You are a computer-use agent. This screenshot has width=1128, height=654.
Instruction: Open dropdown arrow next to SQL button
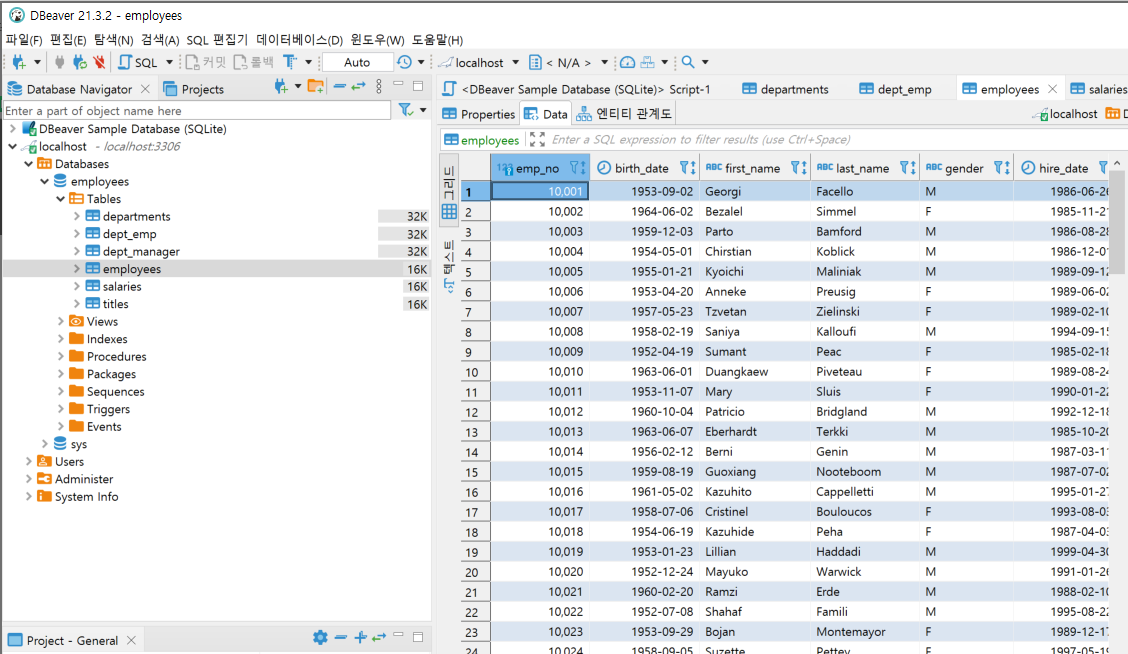pos(170,63)
